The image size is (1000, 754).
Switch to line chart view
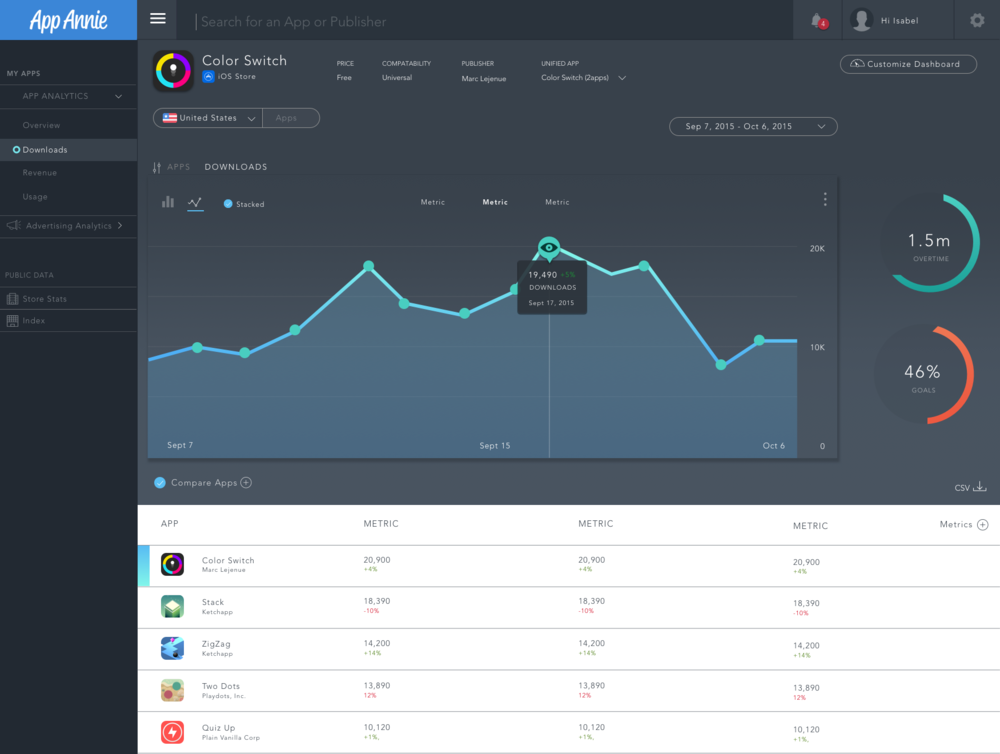click(x=195, y=203)
